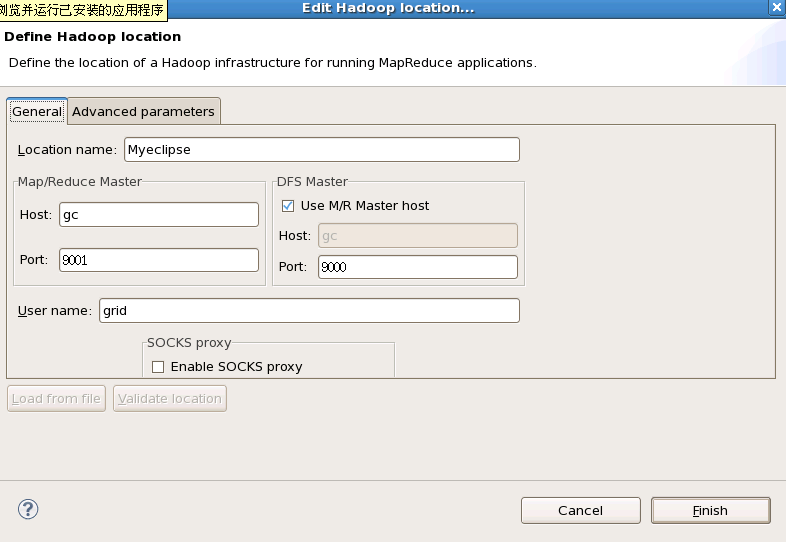Click the Validate location button

point(170,399)
